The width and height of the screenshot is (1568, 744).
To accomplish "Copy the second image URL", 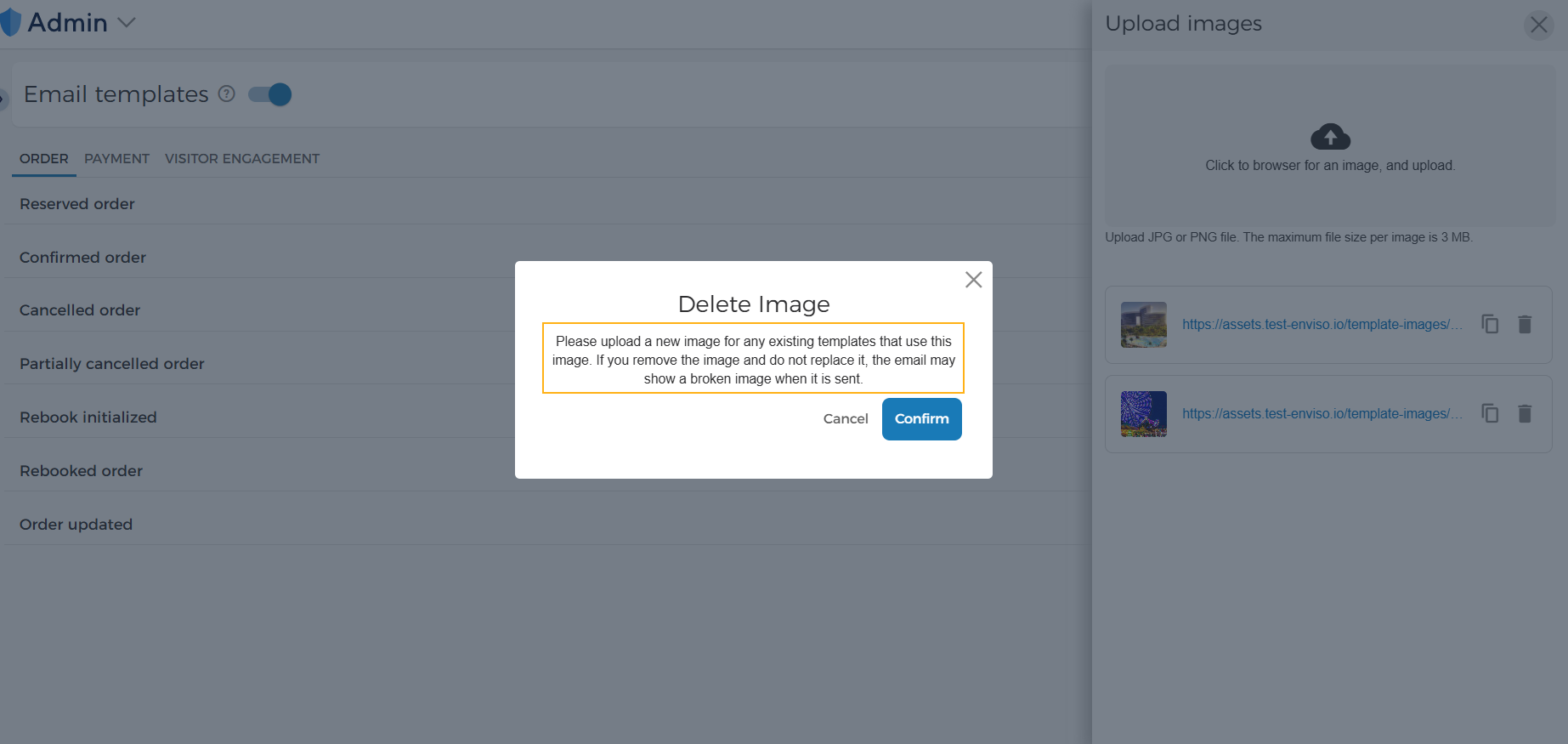I will coord(1490,413).
